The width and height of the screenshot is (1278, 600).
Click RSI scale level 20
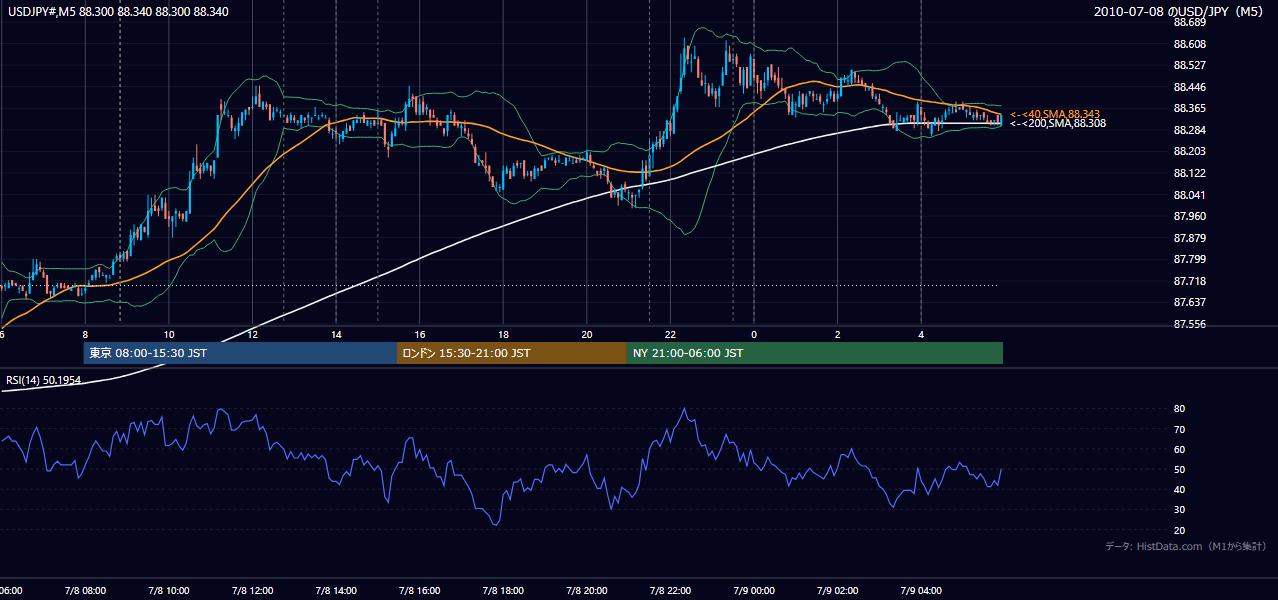click(x=1179, y=530)
